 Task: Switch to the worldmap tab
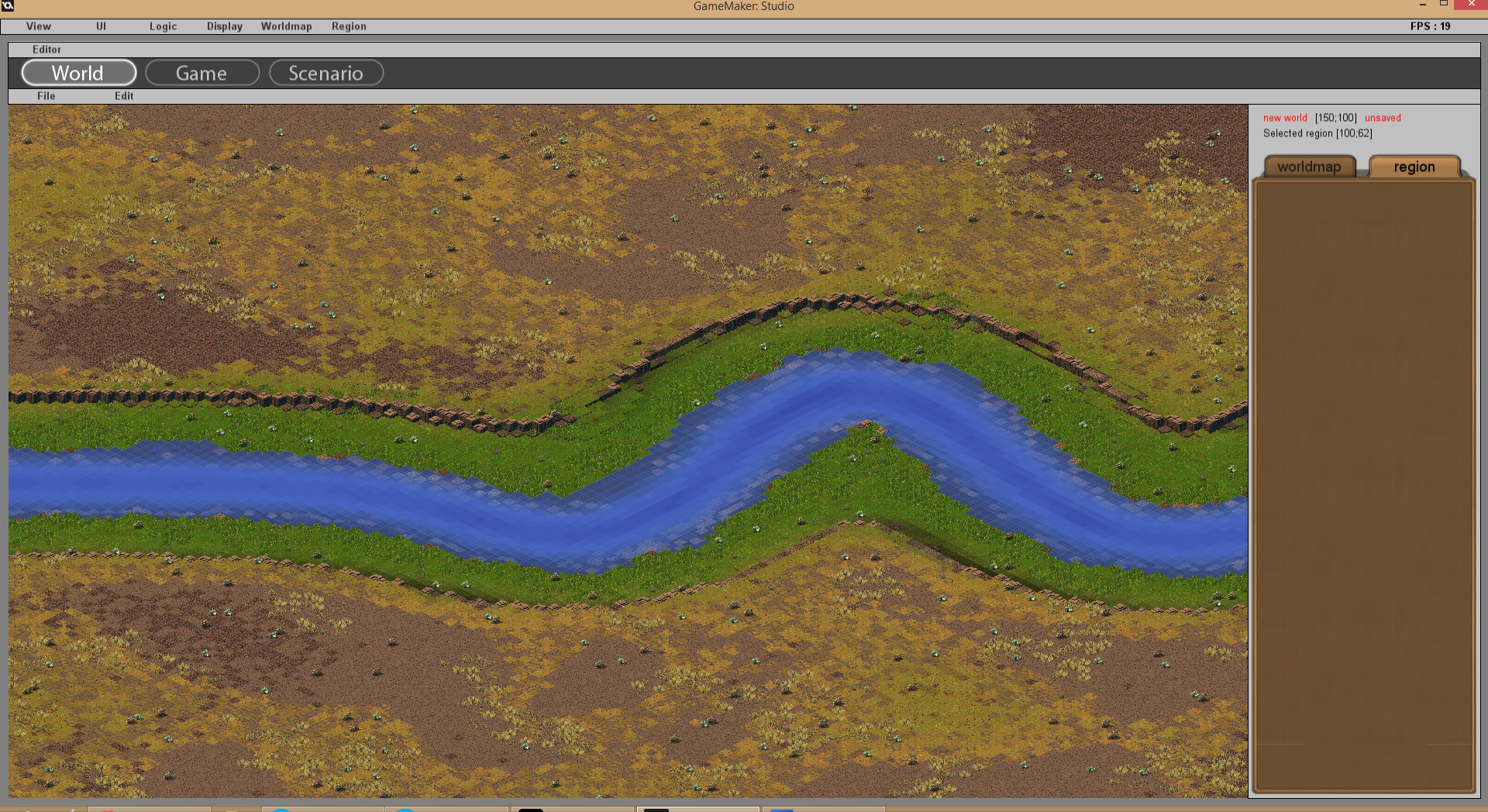(x=1309, y=167)
